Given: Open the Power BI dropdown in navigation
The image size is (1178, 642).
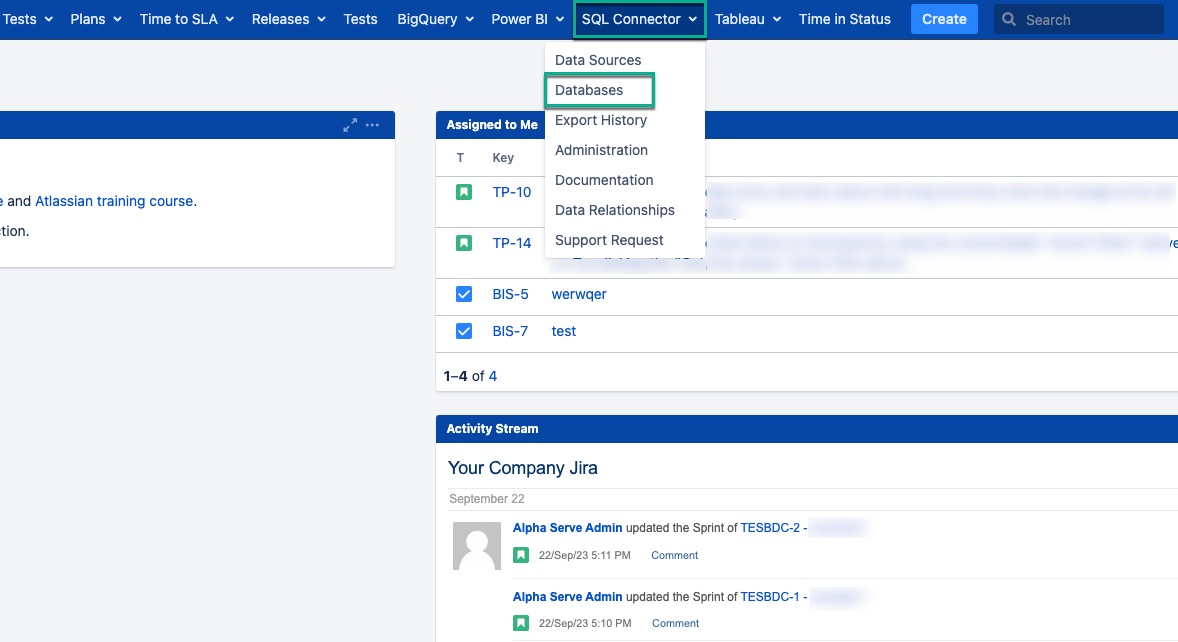Looking at the screenshot, I should pyautogui.click(x=527, y=19).
